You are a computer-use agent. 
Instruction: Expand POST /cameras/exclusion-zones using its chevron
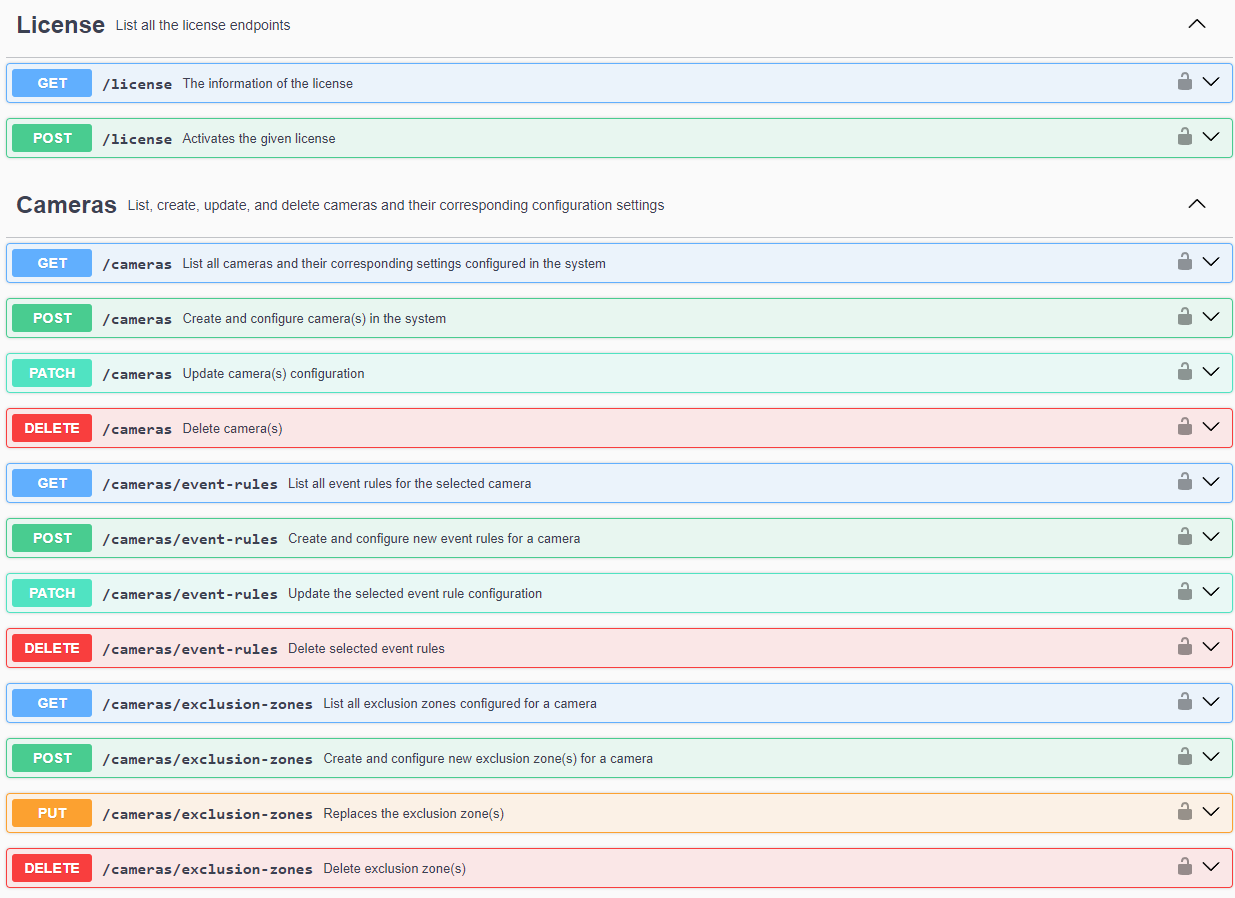(x=1211, y=757)
